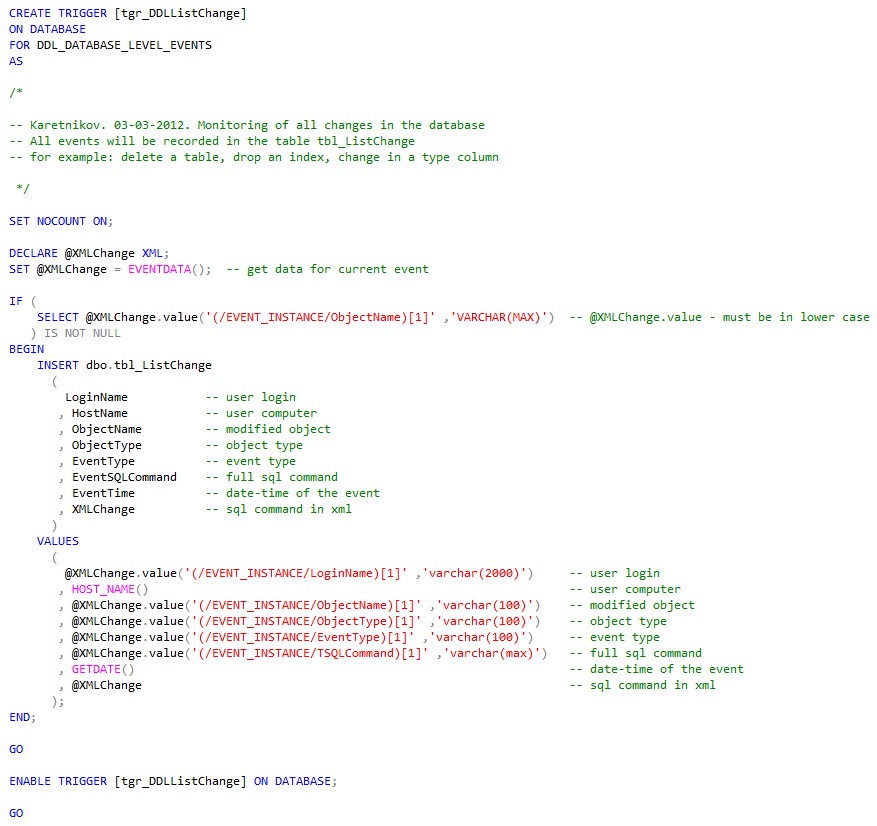
Task: Click the comment starting 'for example: delete a table'
Action: tap(254, 157)
